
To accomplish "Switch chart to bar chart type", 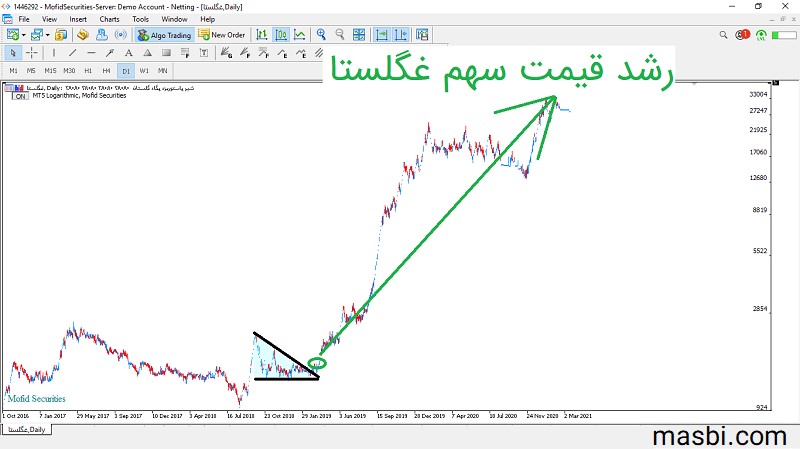I will pos(262,35).
